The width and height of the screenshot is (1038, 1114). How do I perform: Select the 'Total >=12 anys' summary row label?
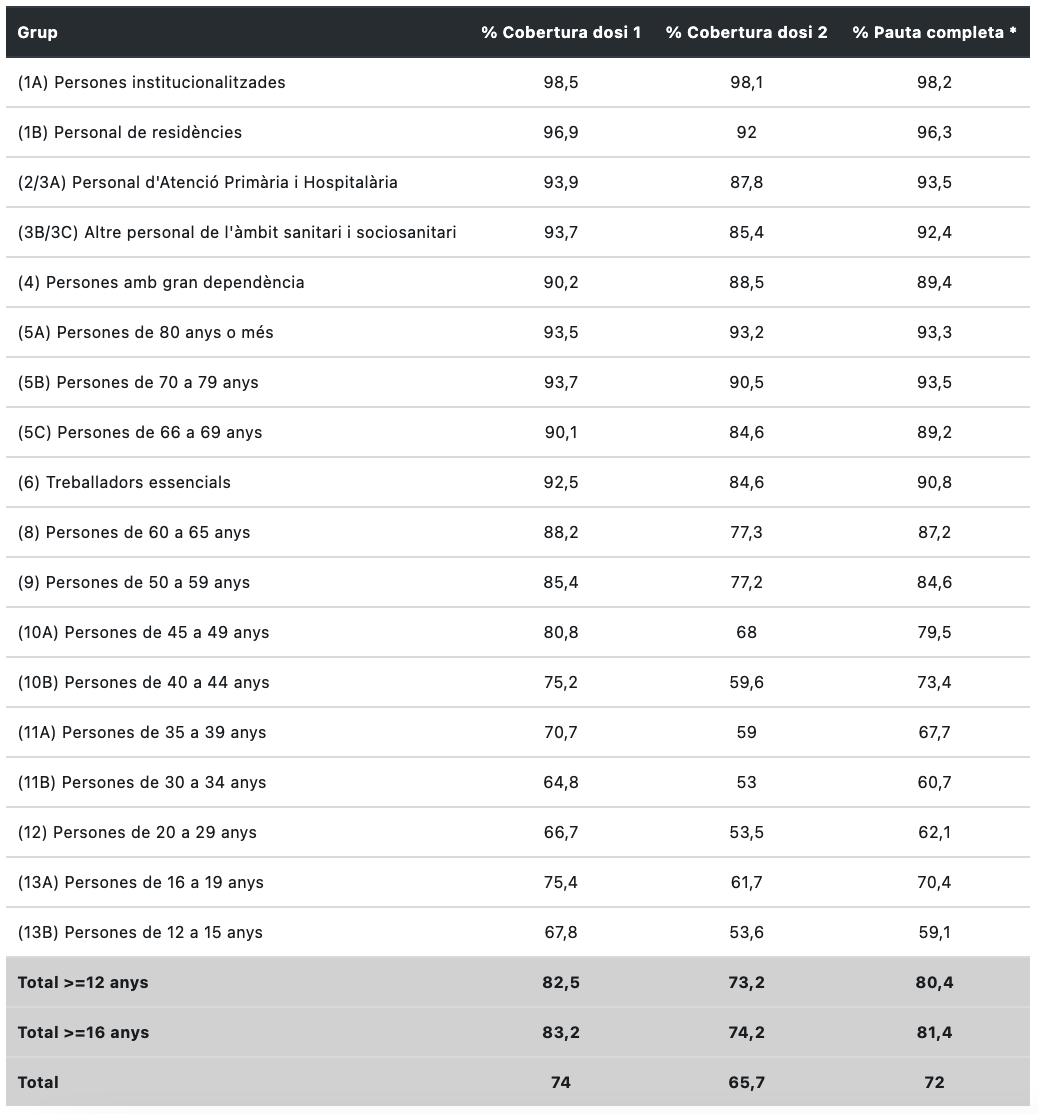pos(83,983)
